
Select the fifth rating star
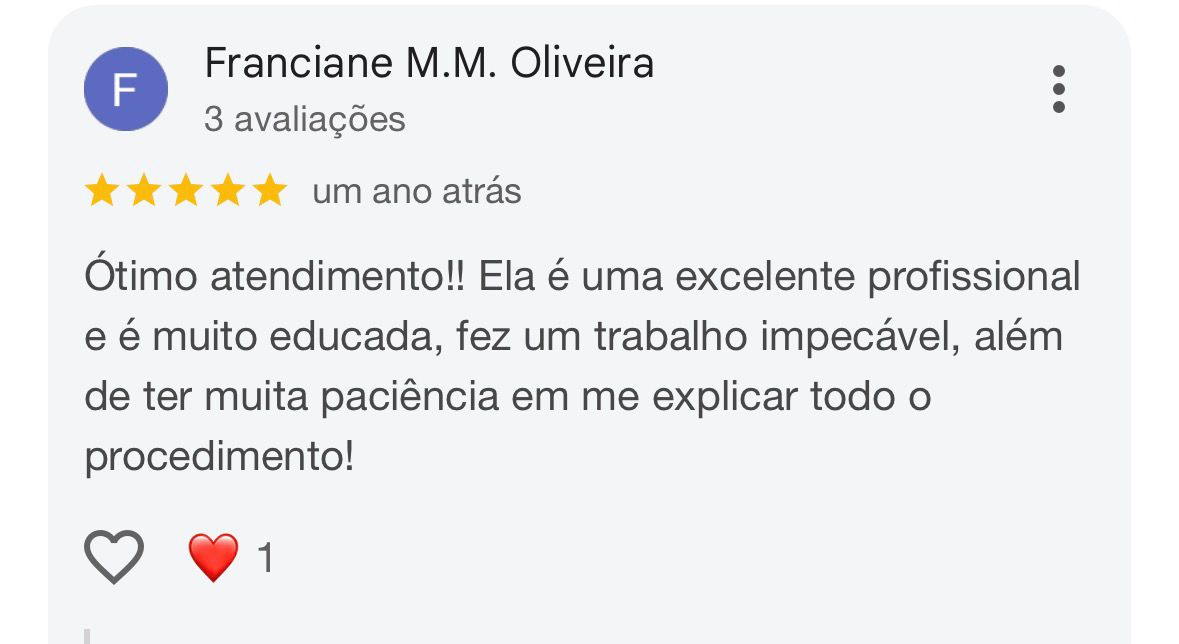(269, 190)
